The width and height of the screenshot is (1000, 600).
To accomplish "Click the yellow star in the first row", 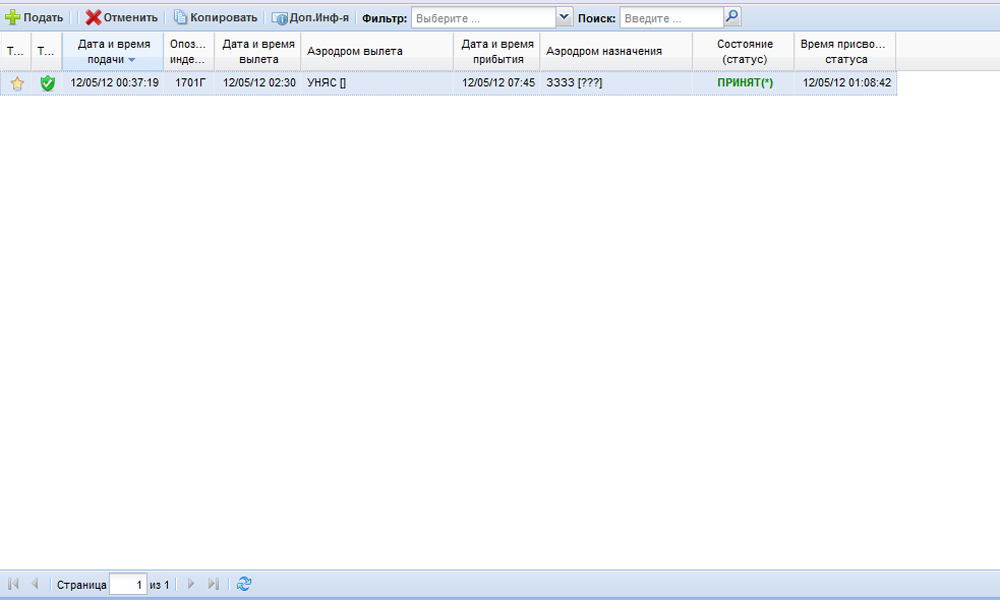I will 17,84.
